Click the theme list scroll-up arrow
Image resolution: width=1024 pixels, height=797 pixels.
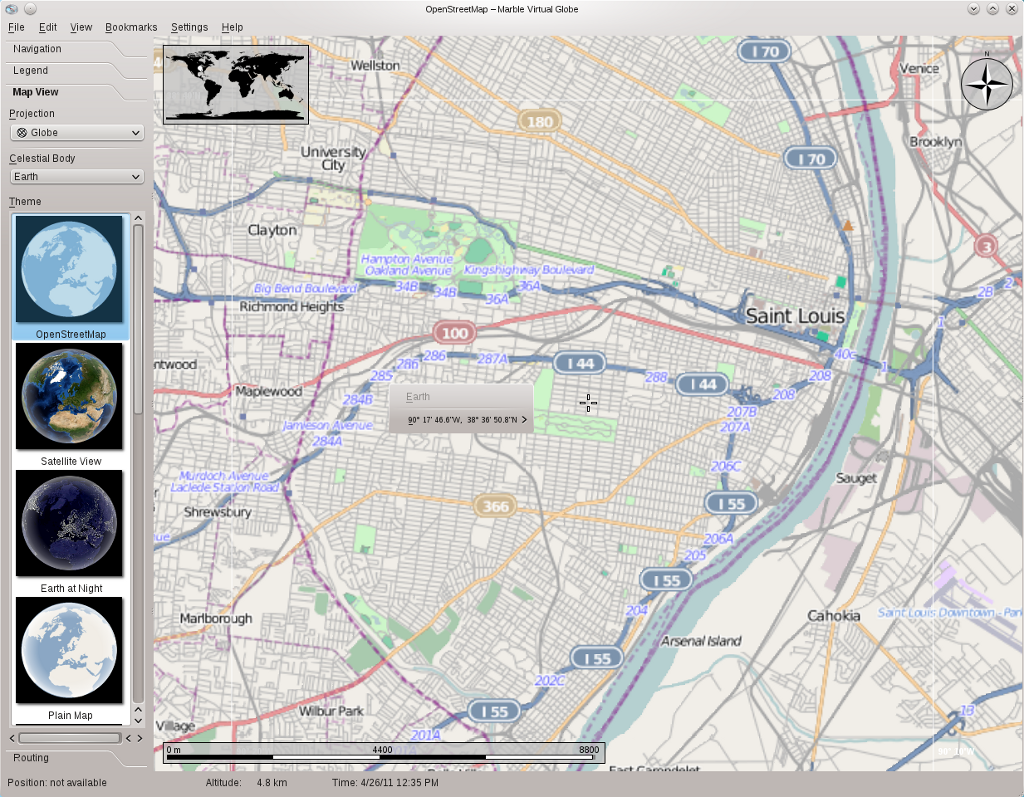[138, 218]
